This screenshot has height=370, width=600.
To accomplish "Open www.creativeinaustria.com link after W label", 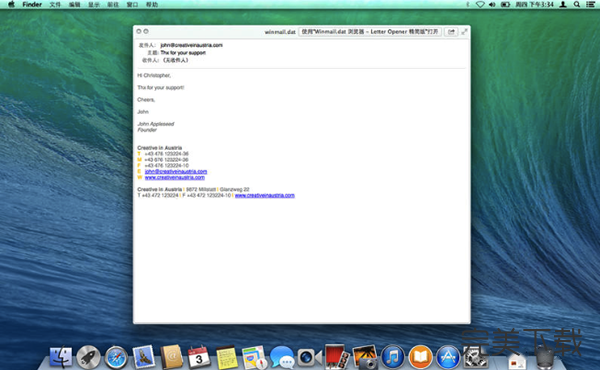I will coord(174,177).
